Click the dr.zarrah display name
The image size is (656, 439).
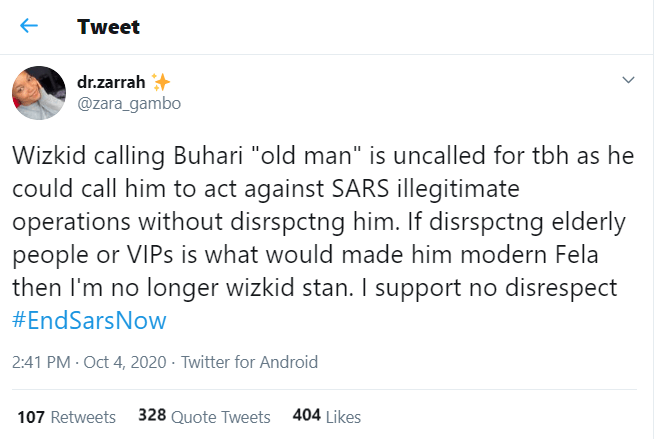pyautogui.click(x=108, y=83)
